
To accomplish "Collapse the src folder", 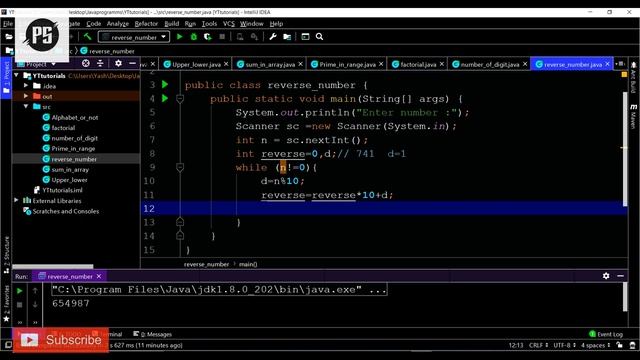I will [x=26, y=107].
